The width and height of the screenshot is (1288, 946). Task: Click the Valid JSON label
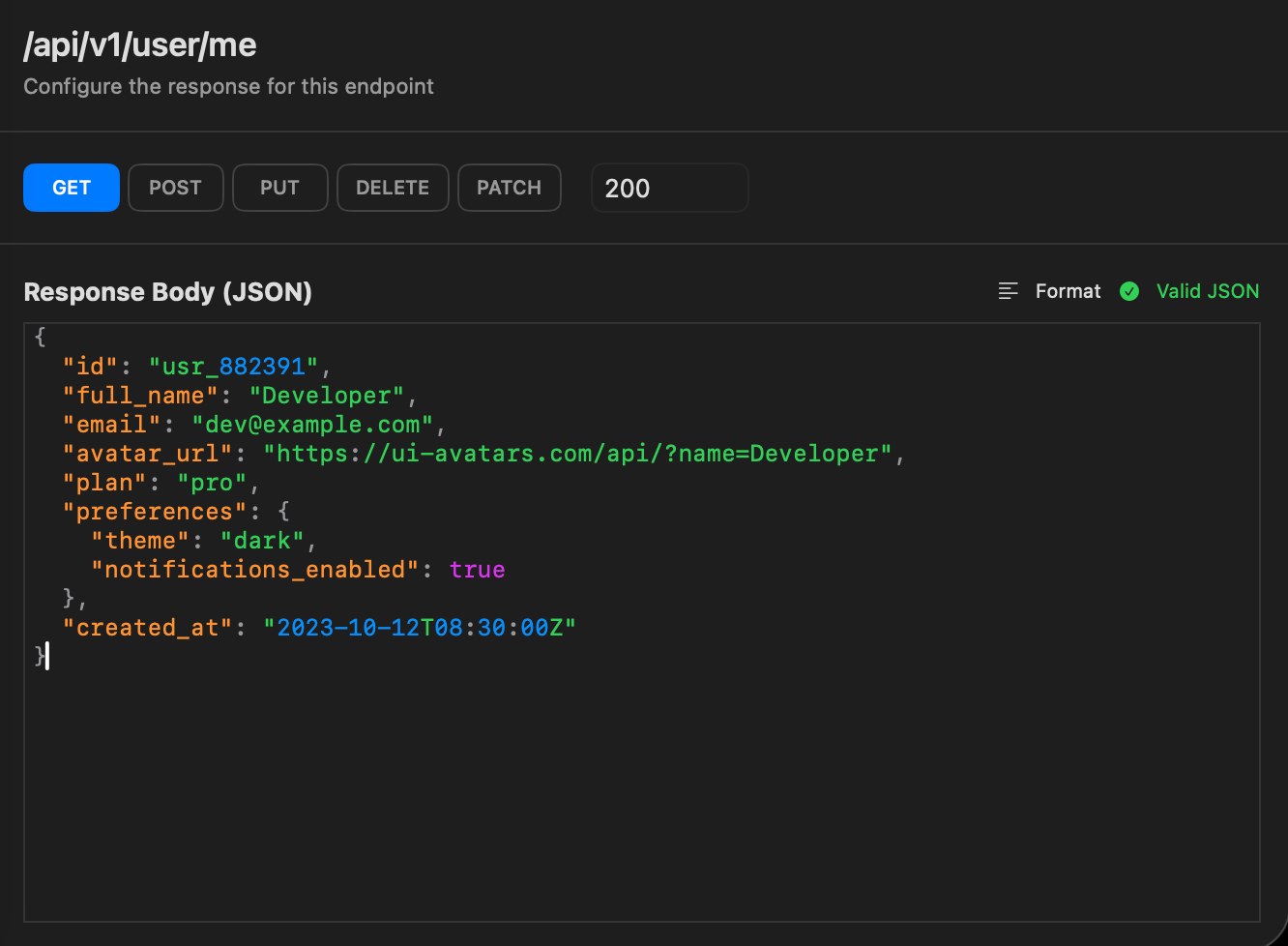pos(1208,290)
